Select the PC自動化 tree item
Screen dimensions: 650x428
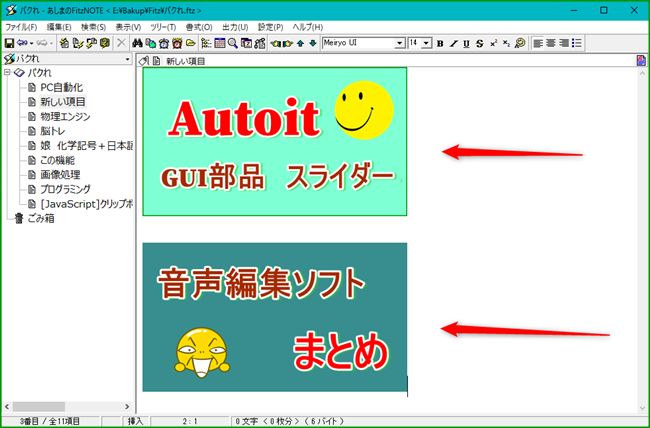tap(61, 88)
